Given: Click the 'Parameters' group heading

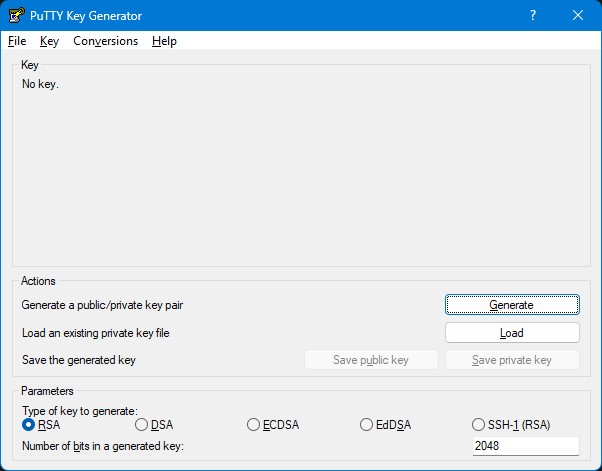Looking at the screenshot, I should point(47,391).
